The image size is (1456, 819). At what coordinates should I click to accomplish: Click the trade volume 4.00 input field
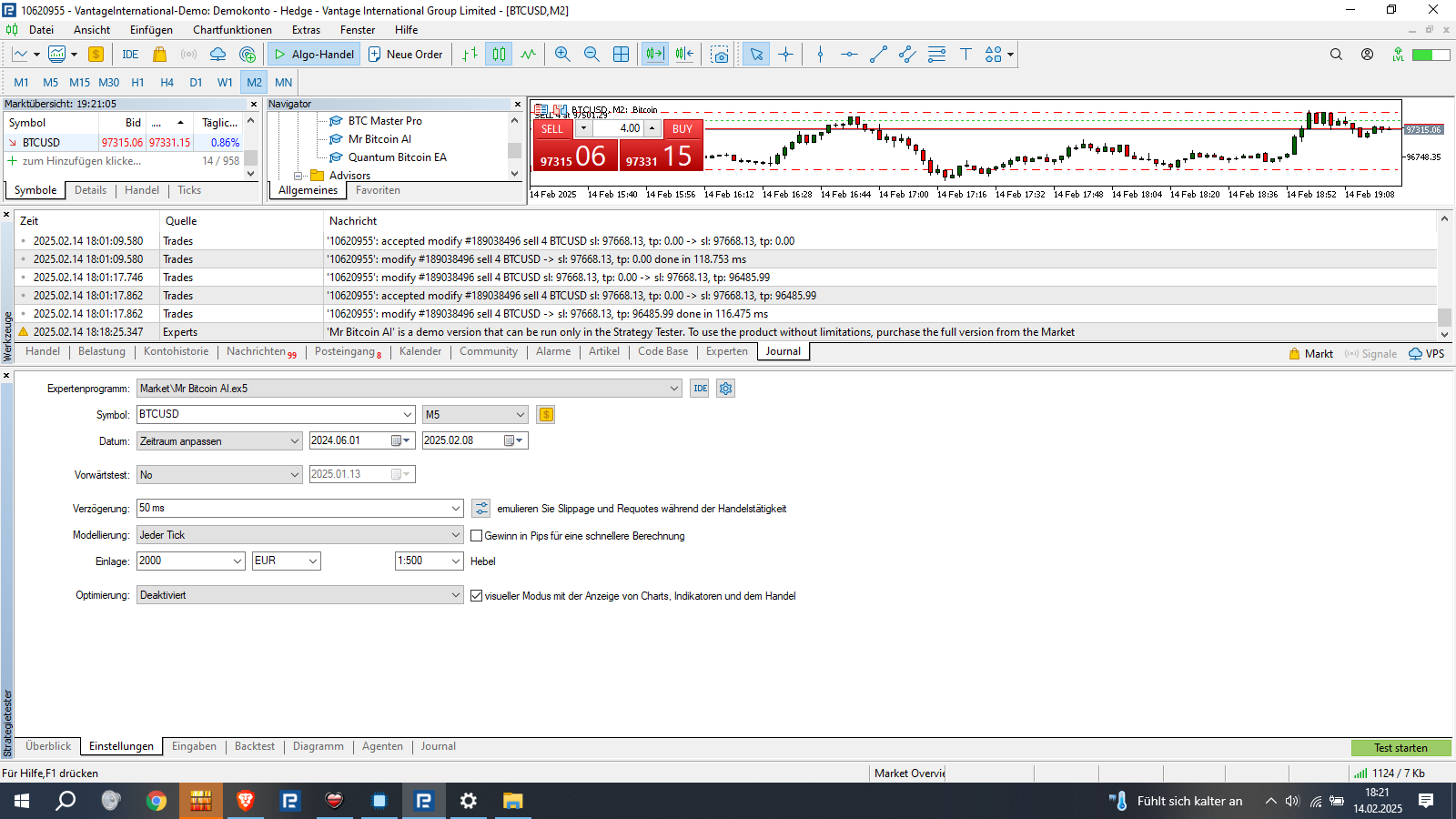(621, 129)
